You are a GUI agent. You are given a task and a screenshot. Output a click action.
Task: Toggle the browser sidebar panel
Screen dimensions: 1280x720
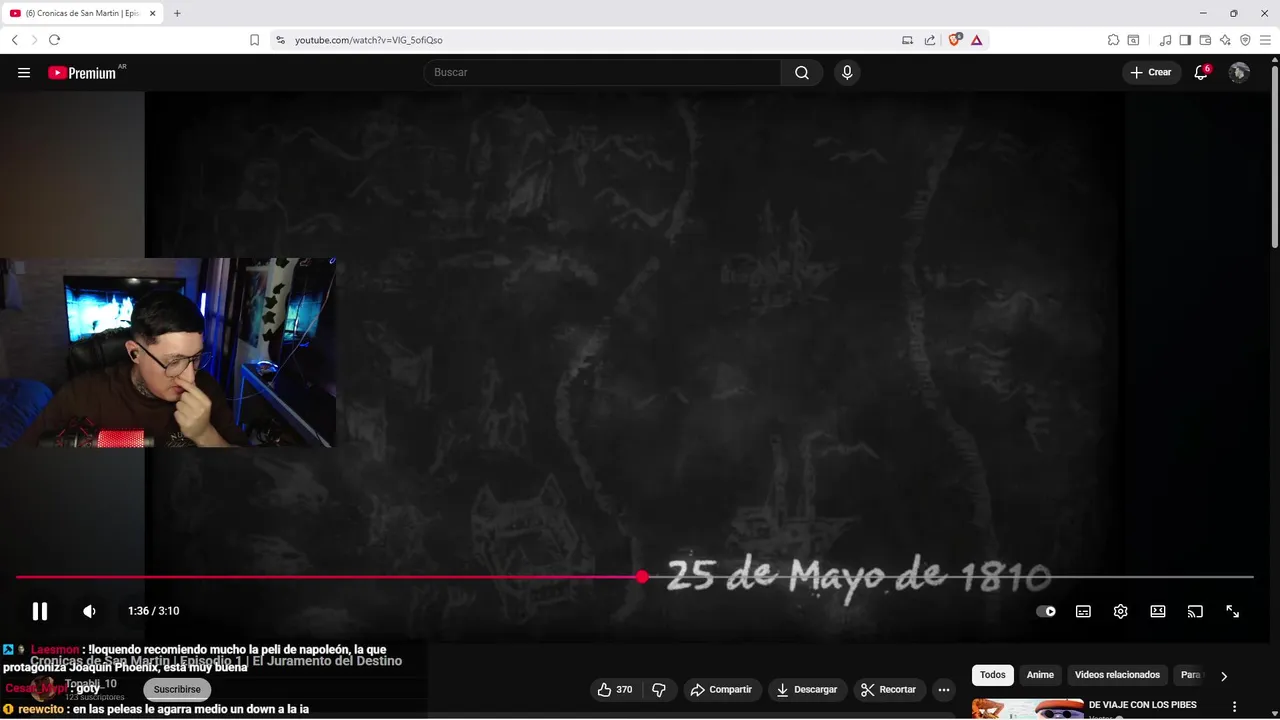pyautogui.click(x=1185, y=40)
